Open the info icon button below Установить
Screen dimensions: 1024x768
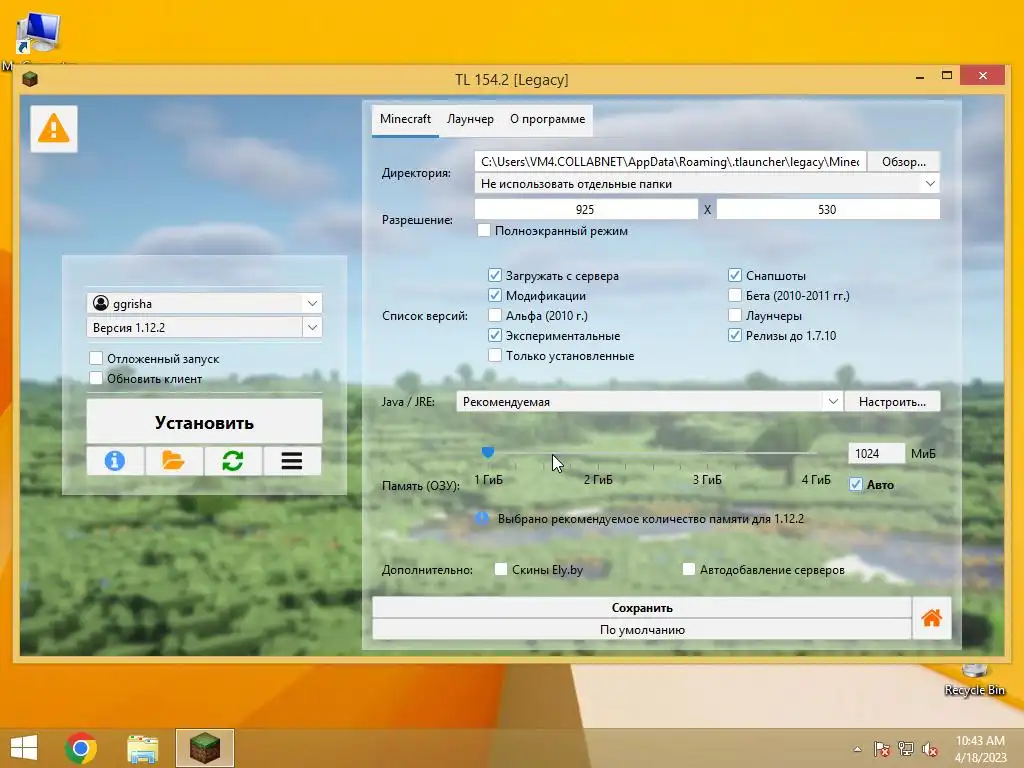(115, 460)
